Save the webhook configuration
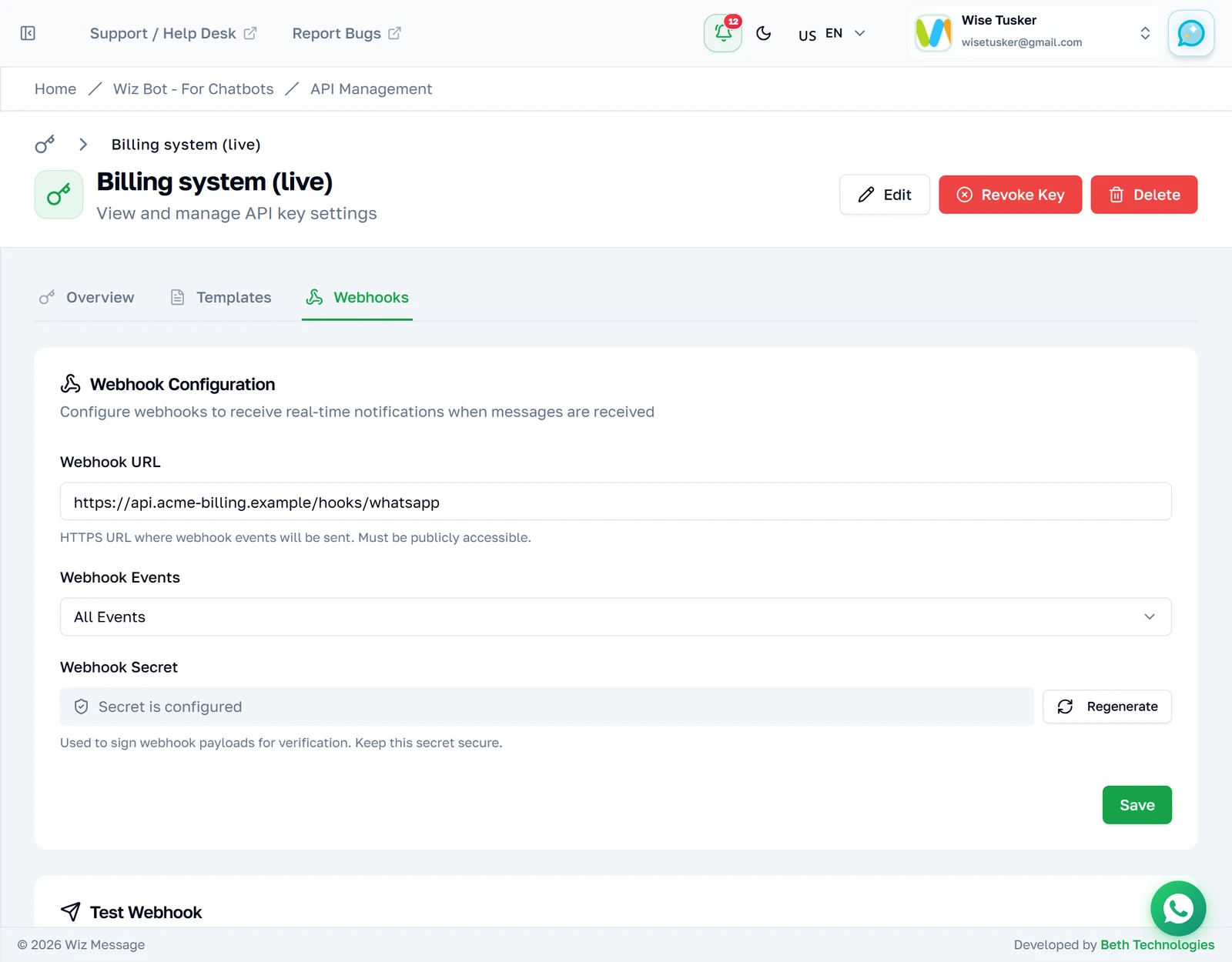Image resolution: width=1232 pixels, height=962 pixels. click(1137, 805)
